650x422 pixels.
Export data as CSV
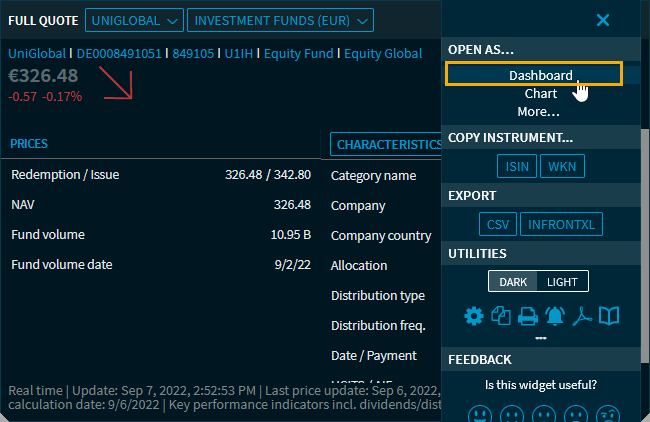499,224
